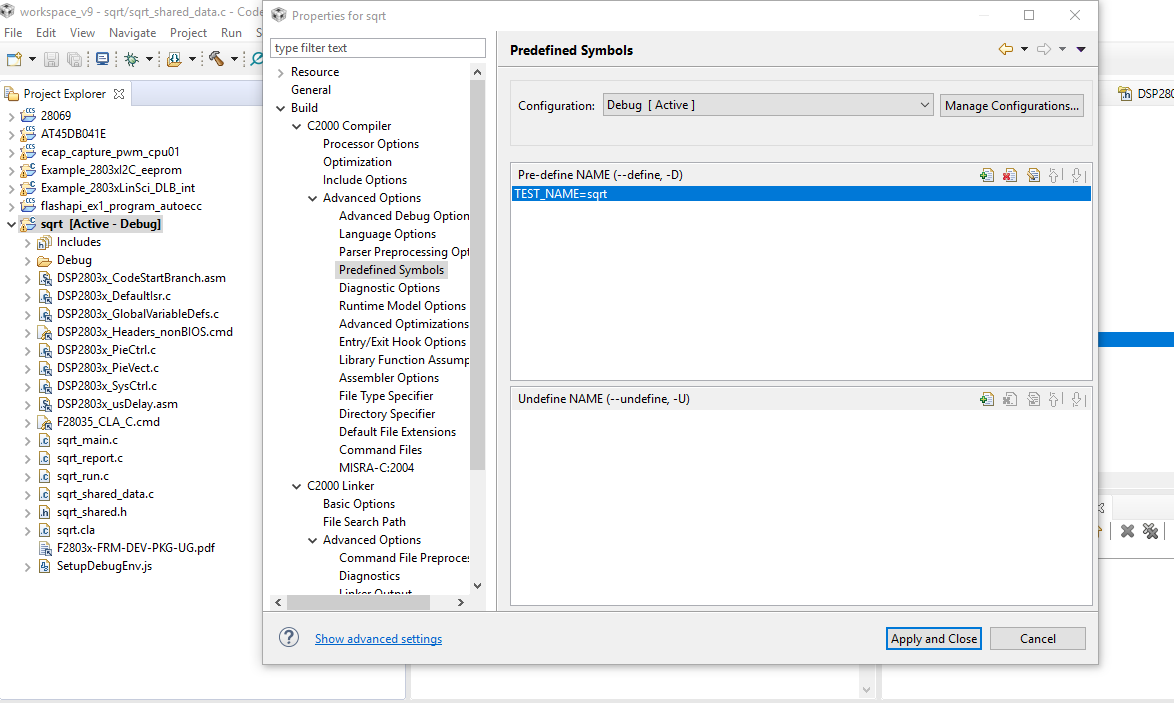Select File Search Path under Linker
Image resolution: width=1174 pixels, height=703 pixels.
tap(364, 522)
